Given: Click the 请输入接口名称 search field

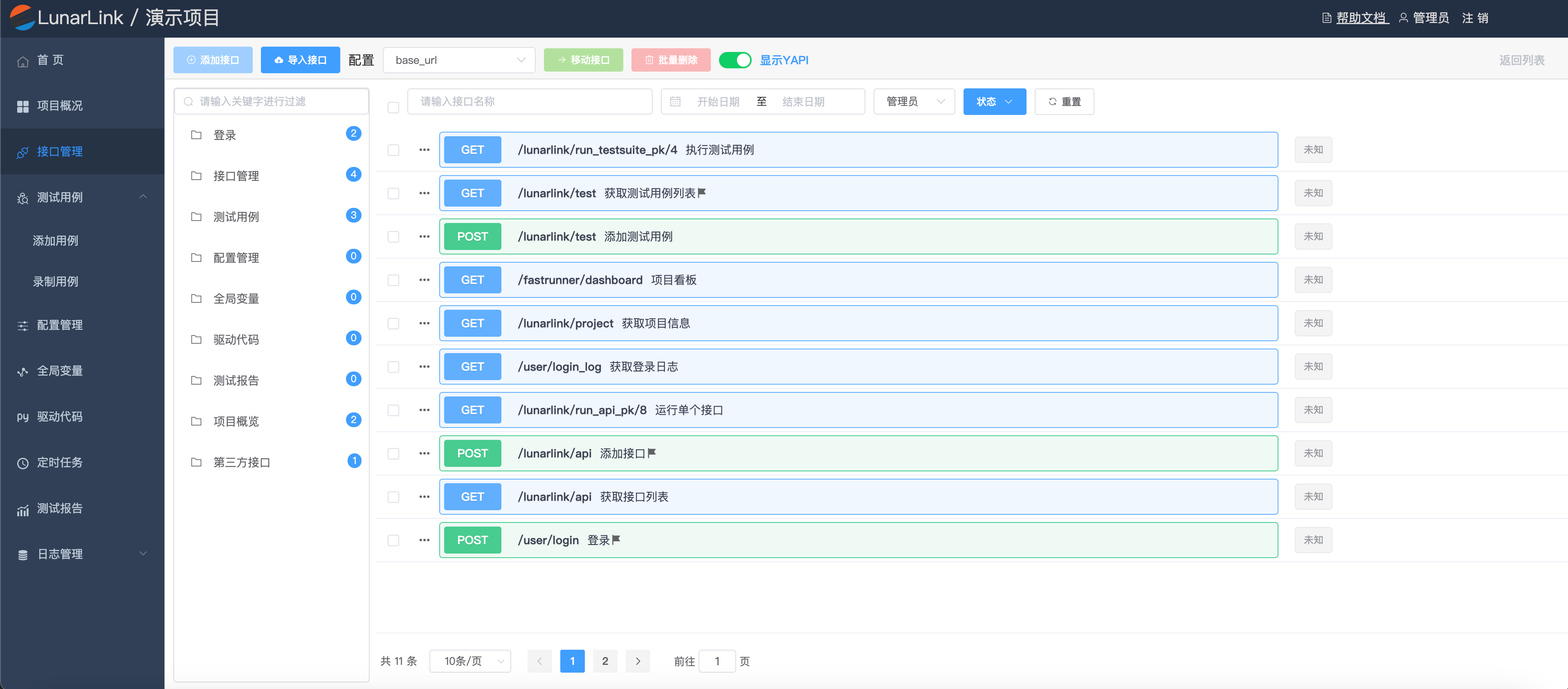Looking at the screenshot, I should 530,102.
